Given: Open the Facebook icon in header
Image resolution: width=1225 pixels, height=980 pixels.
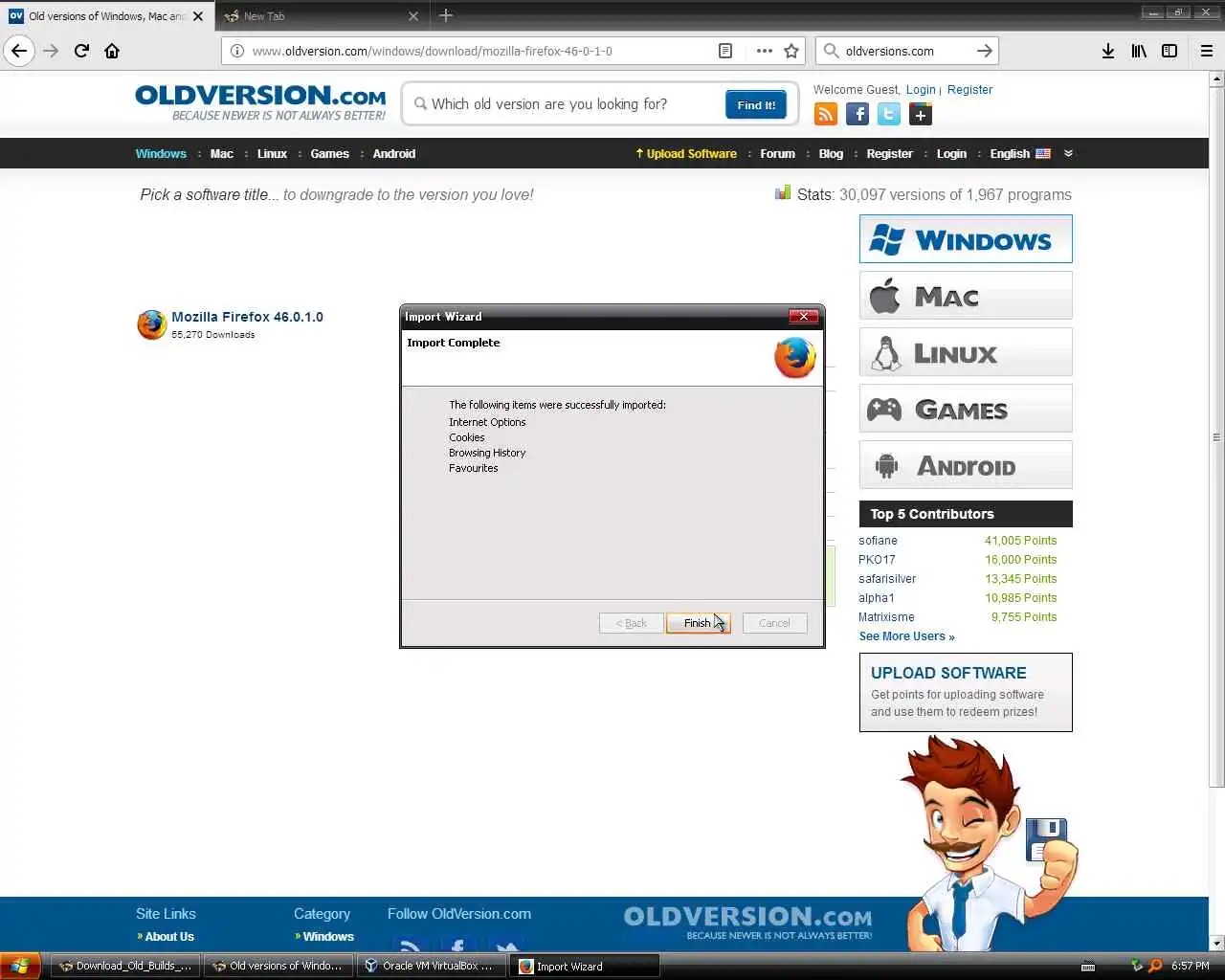Looking at the screenshot, I should coord(857,114).
